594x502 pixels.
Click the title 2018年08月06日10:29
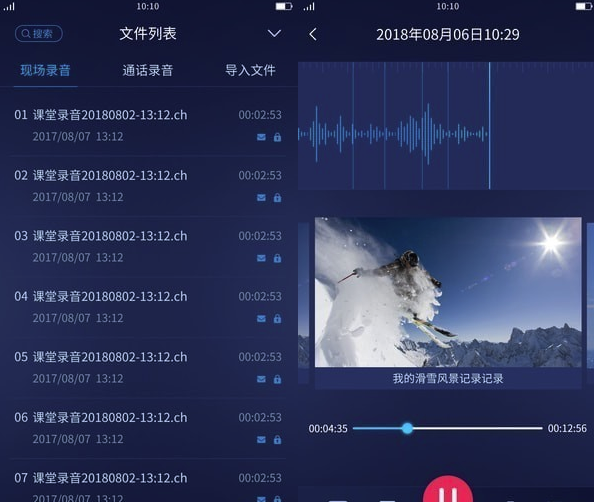tap(448, 34)
